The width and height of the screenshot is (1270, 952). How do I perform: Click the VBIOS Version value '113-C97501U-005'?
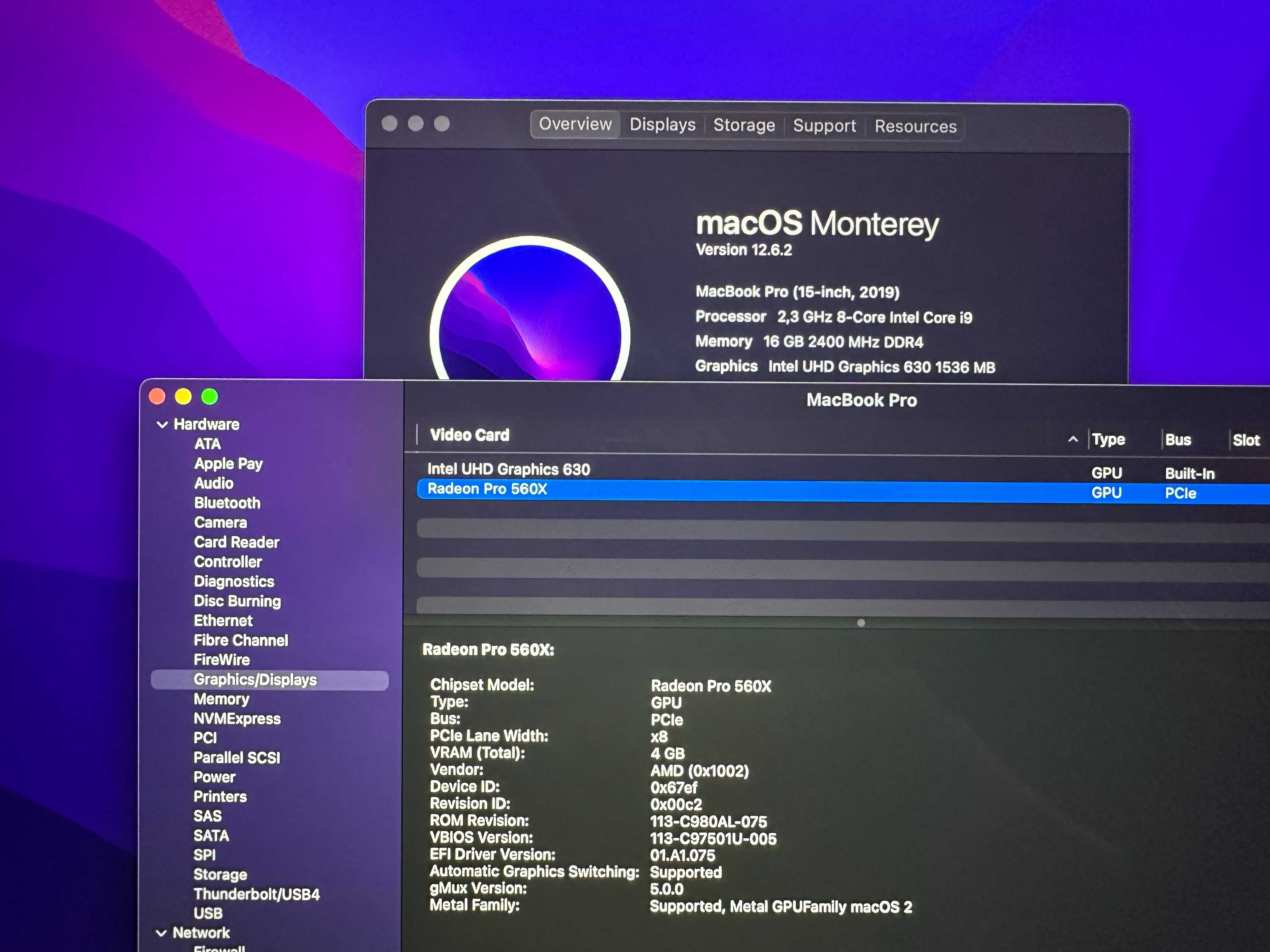713,839
